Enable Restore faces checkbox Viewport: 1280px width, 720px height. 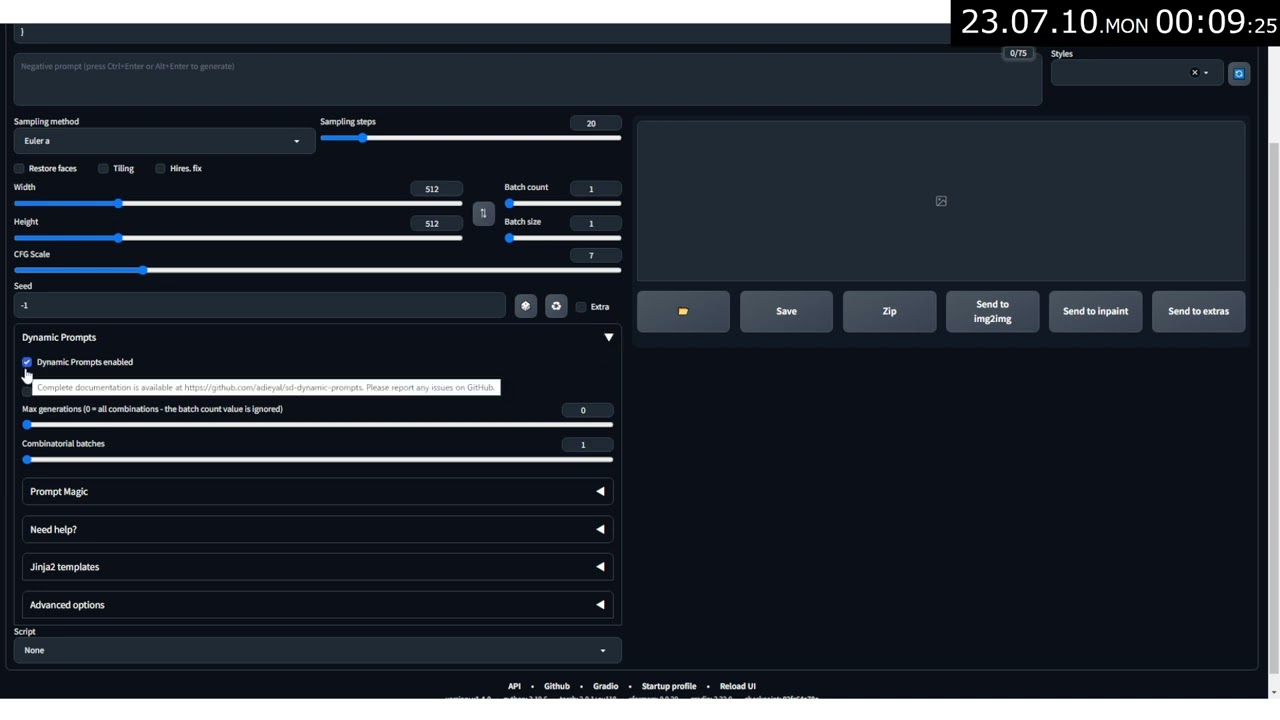[19, 168]
